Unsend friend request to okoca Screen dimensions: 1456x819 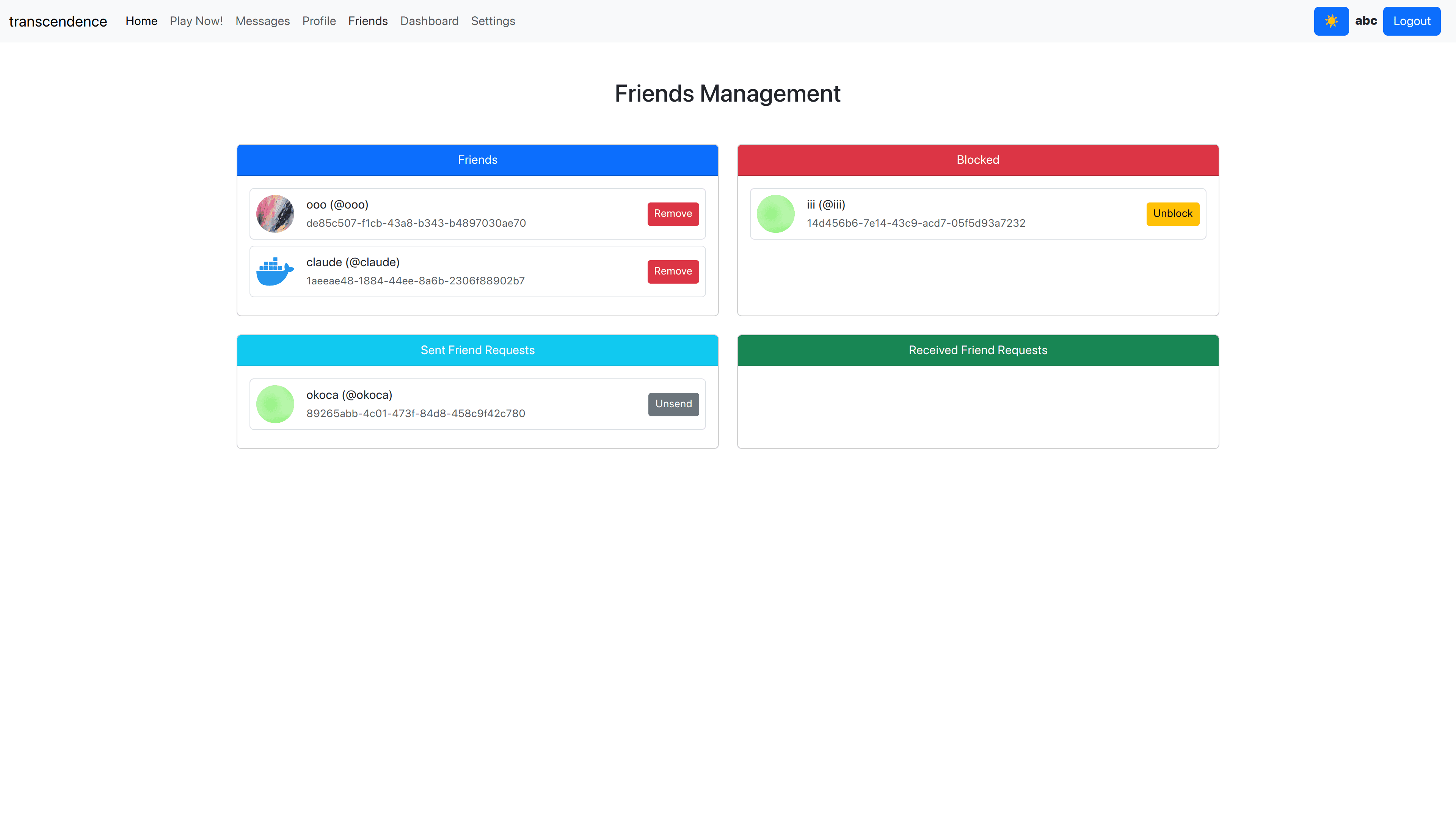673,404
